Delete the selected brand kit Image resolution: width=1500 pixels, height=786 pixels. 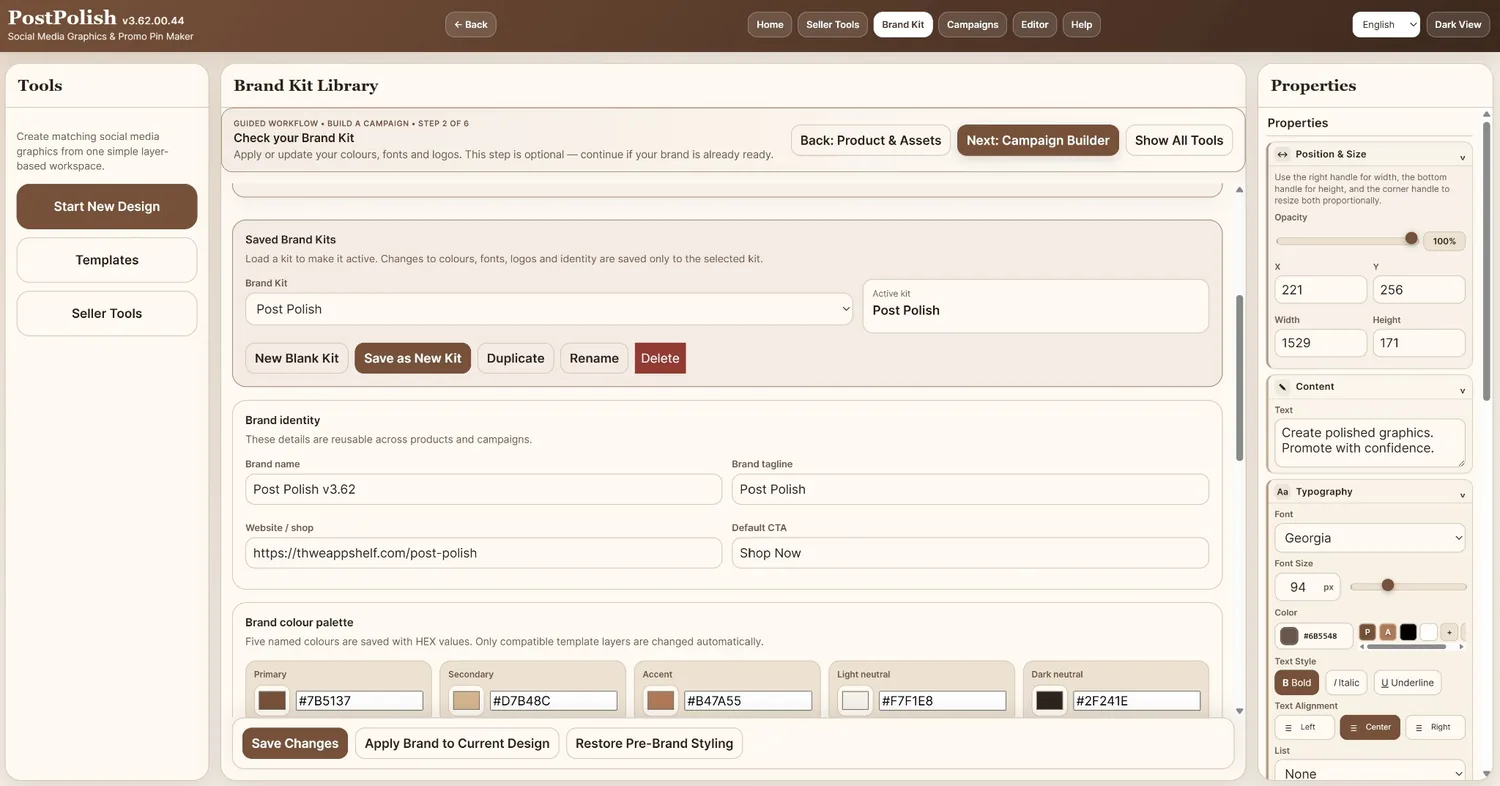coord(660,358)
